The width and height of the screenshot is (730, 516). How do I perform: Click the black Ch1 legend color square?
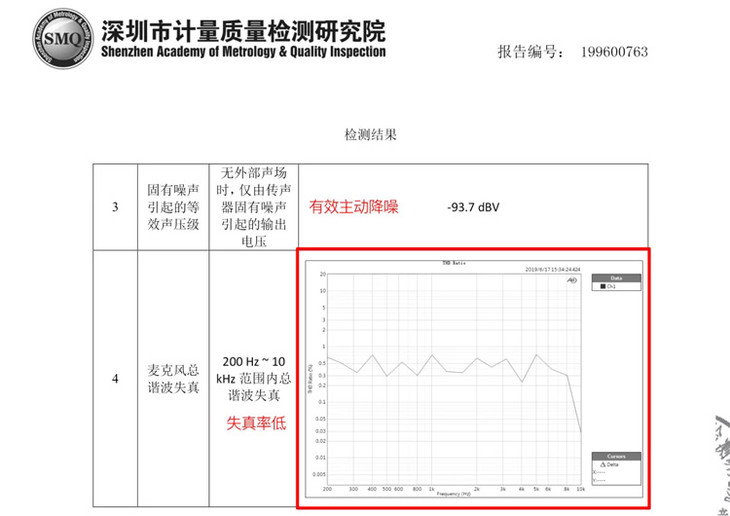coord(603,286)
